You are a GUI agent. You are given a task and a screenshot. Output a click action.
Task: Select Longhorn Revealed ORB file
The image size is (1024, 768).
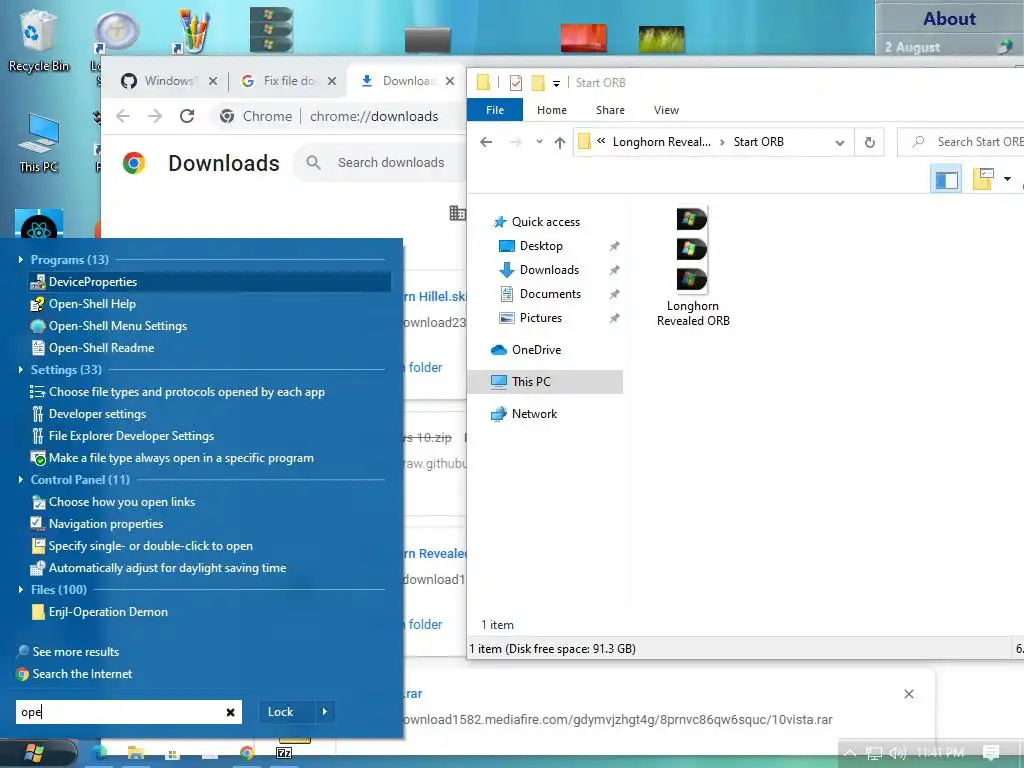[x=693, y=267]
